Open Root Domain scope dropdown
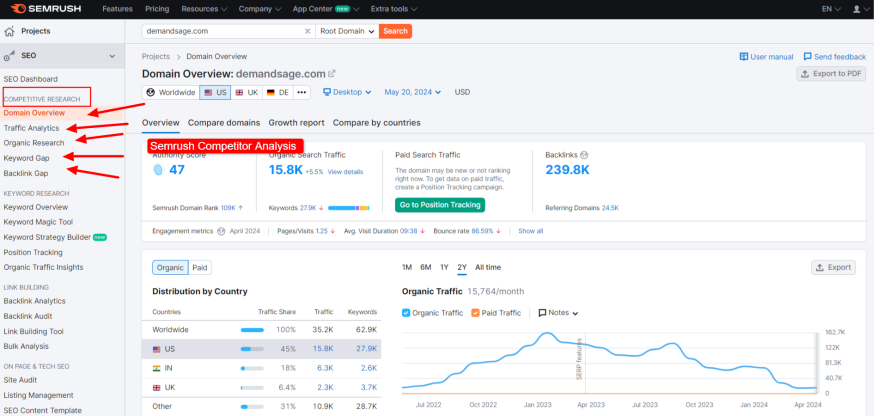The height and width of the screenshot is (416, 884). point(347,31)
